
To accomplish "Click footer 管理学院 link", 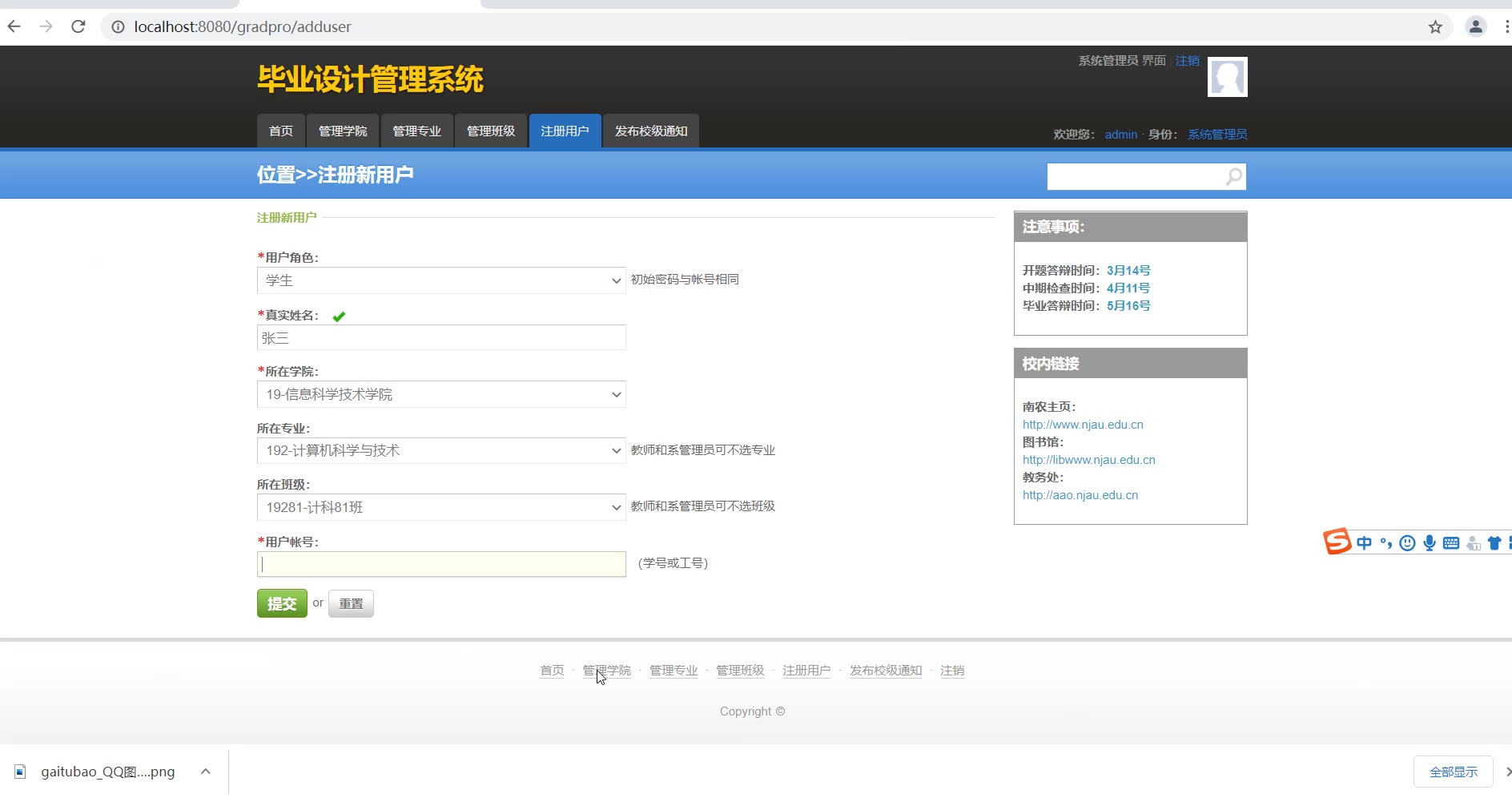I will (606, 671).
